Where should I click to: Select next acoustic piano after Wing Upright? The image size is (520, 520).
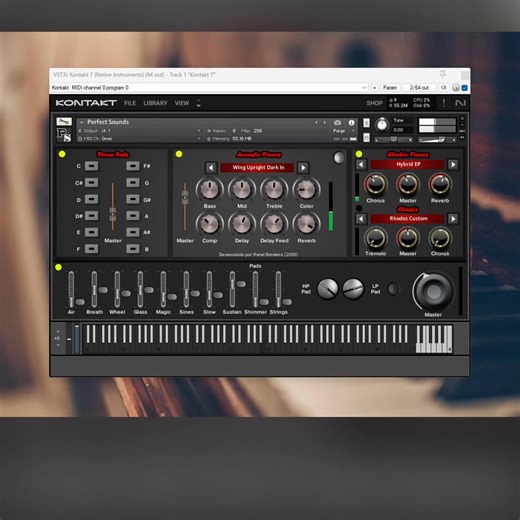tap(303, 168)
